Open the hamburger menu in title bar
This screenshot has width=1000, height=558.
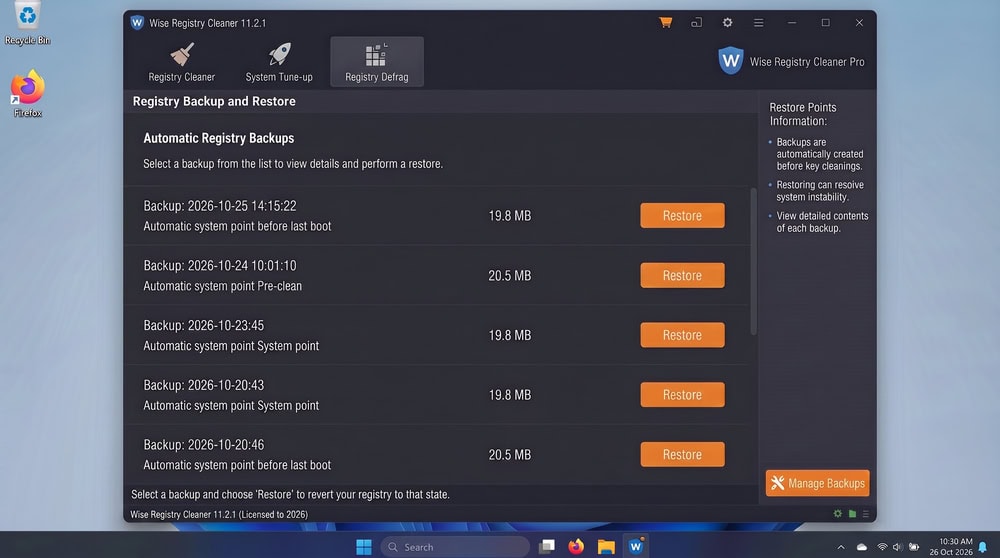click(x=758, y=22)
